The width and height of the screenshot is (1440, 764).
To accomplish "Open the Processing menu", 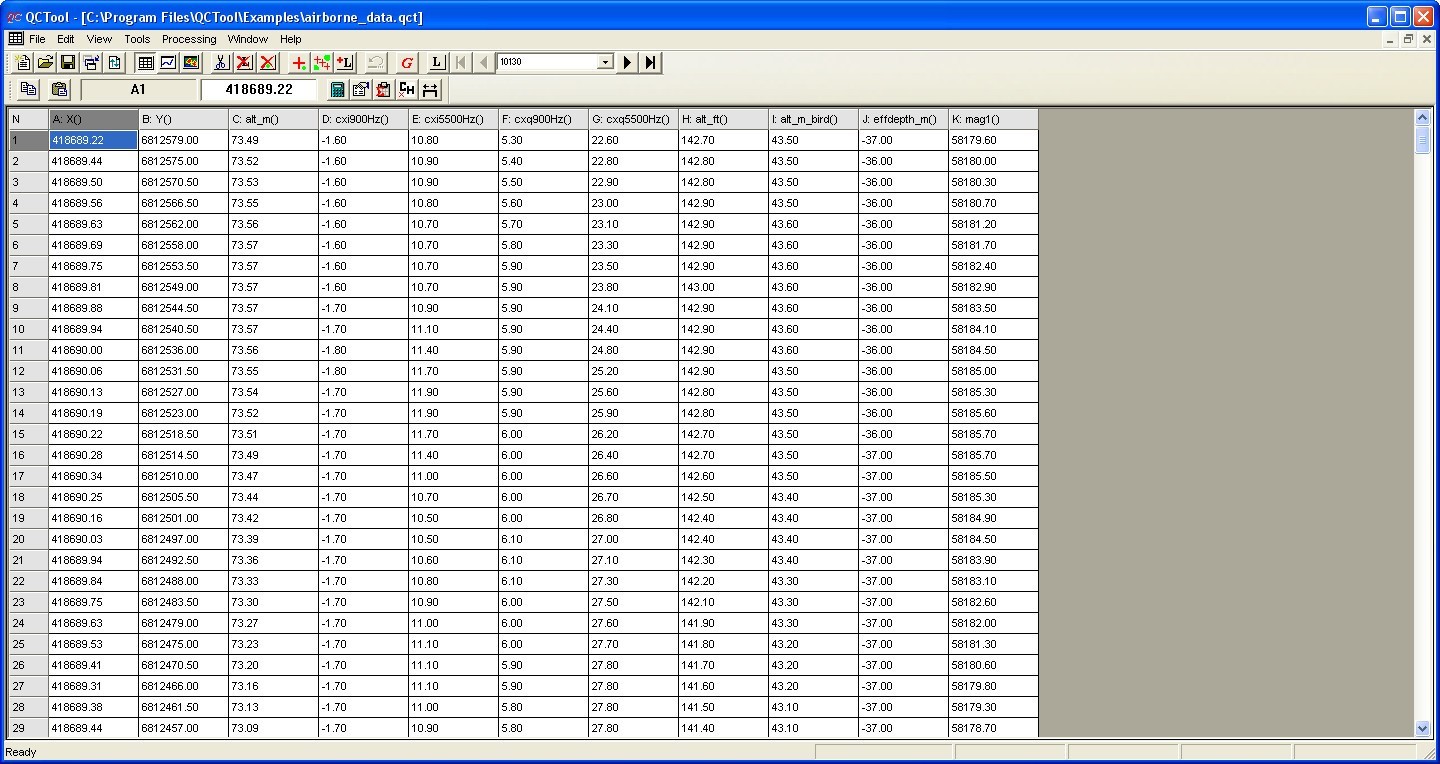I will [x=189, y=39].
